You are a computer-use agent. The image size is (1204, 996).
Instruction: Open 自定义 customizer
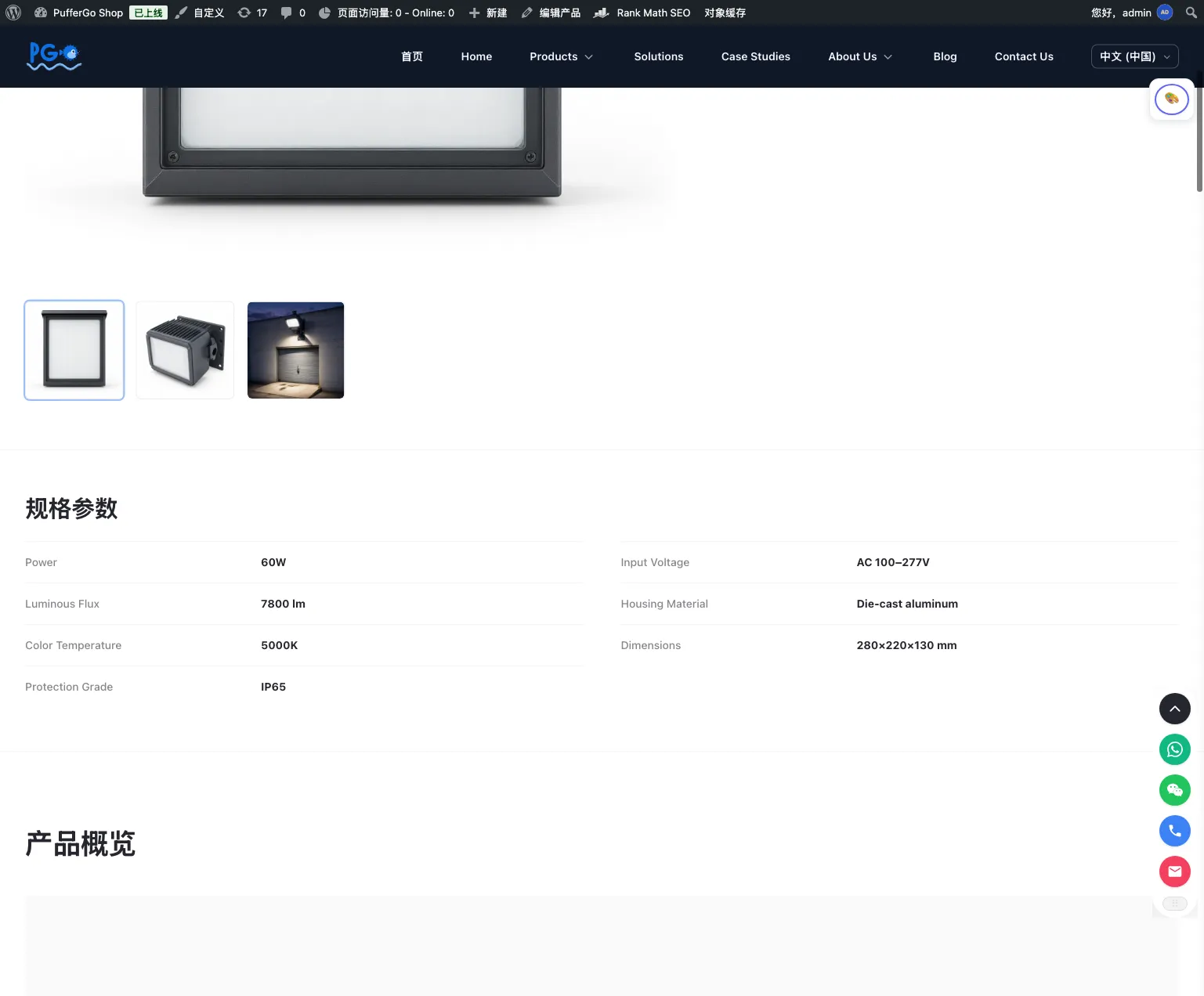tap(200, 13)
